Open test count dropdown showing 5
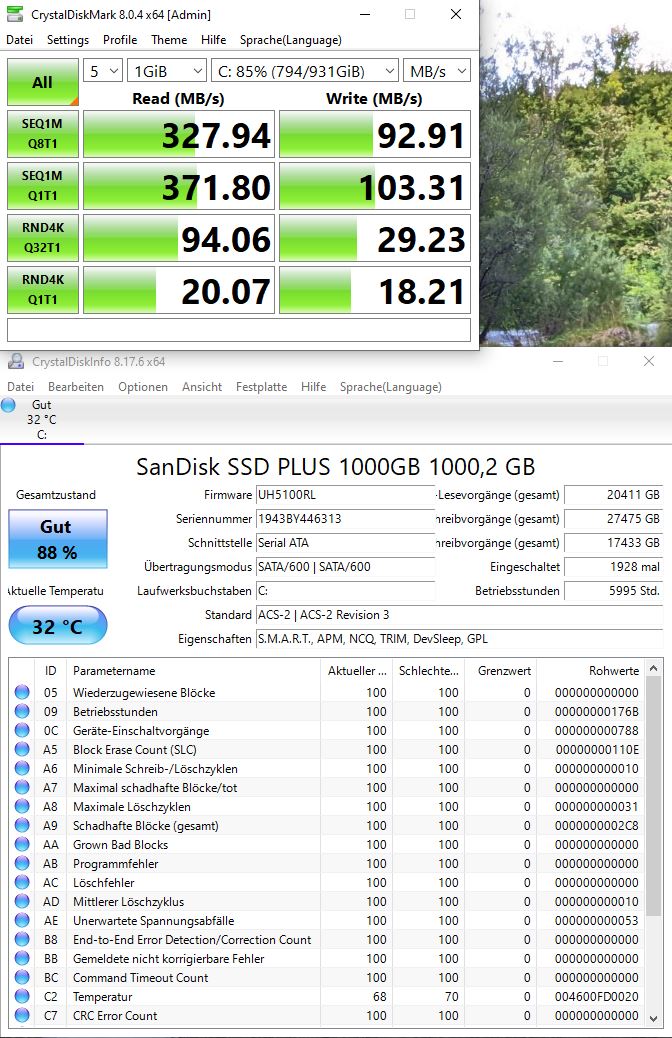672x1038 pixels. tap(103, 71)
